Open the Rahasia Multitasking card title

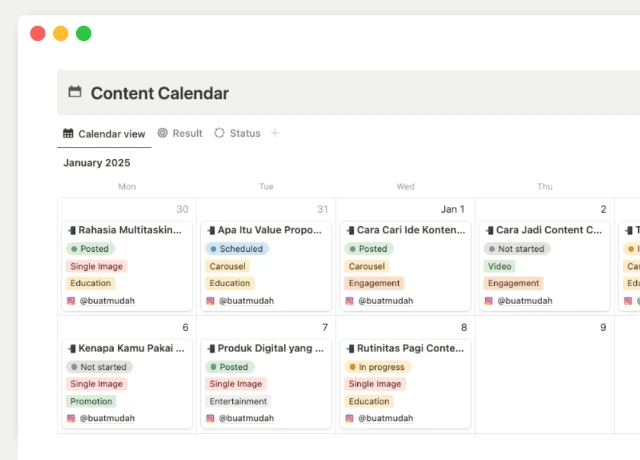pyautogui.click(x=130, y=229)
